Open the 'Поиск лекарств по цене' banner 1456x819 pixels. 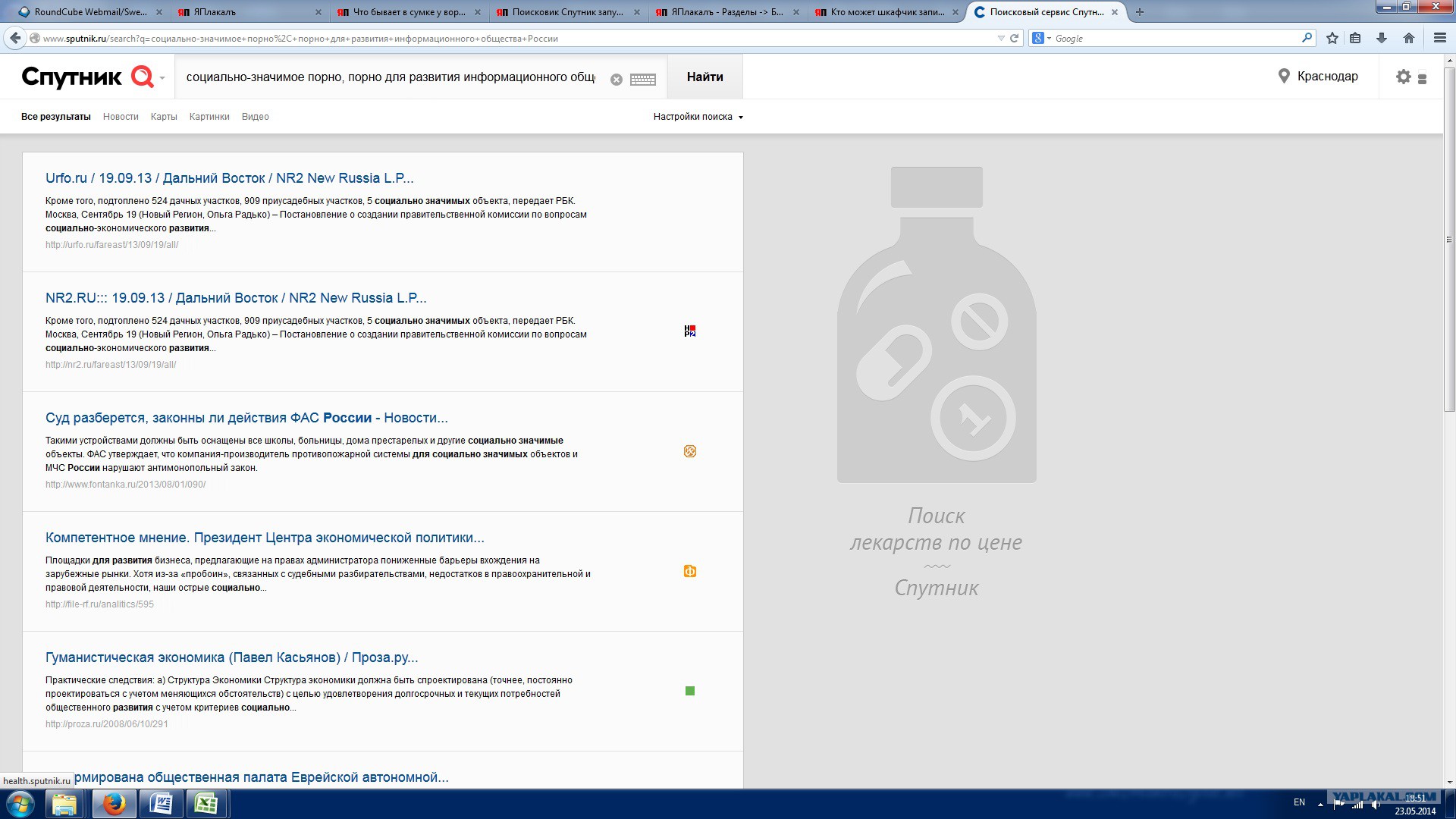point(937,383)
